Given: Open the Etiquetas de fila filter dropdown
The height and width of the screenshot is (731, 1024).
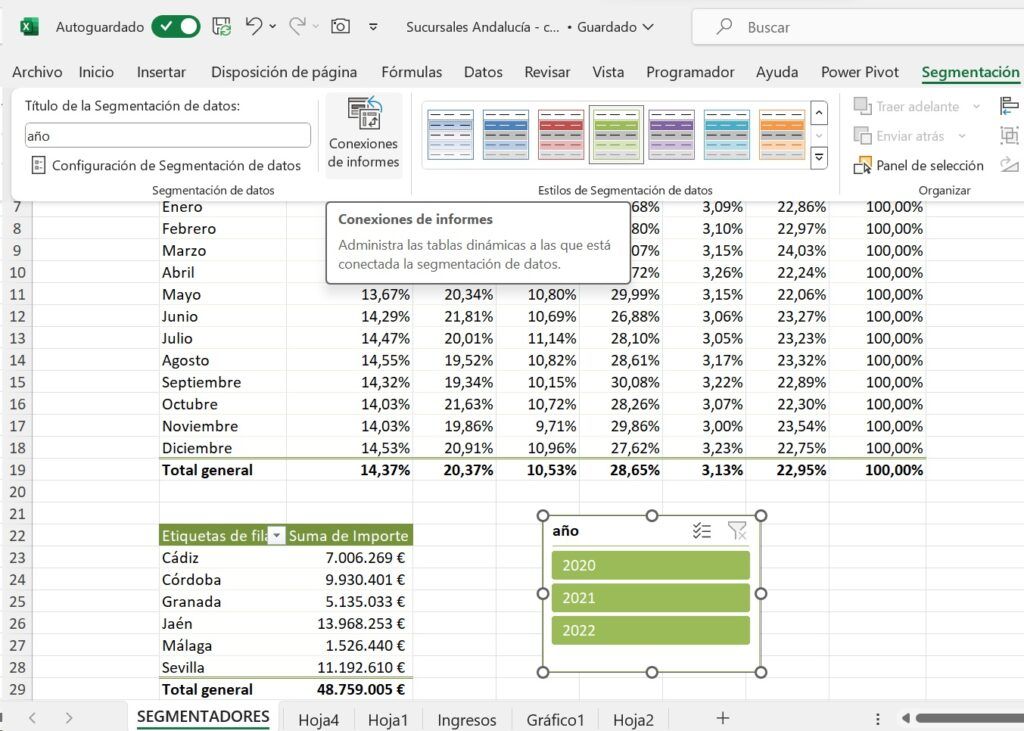Looking at the screenshot, I should click(x=278, y=535).
